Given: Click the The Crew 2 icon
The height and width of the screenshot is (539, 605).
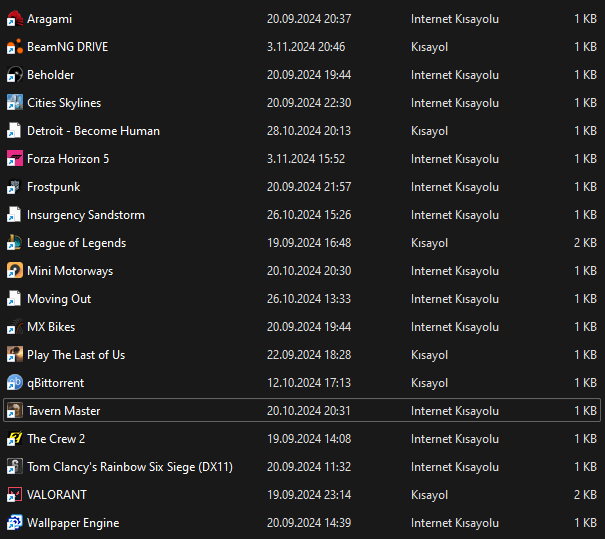Looking at the screenshot, I should pyautogui.click(x=15, y=439).
